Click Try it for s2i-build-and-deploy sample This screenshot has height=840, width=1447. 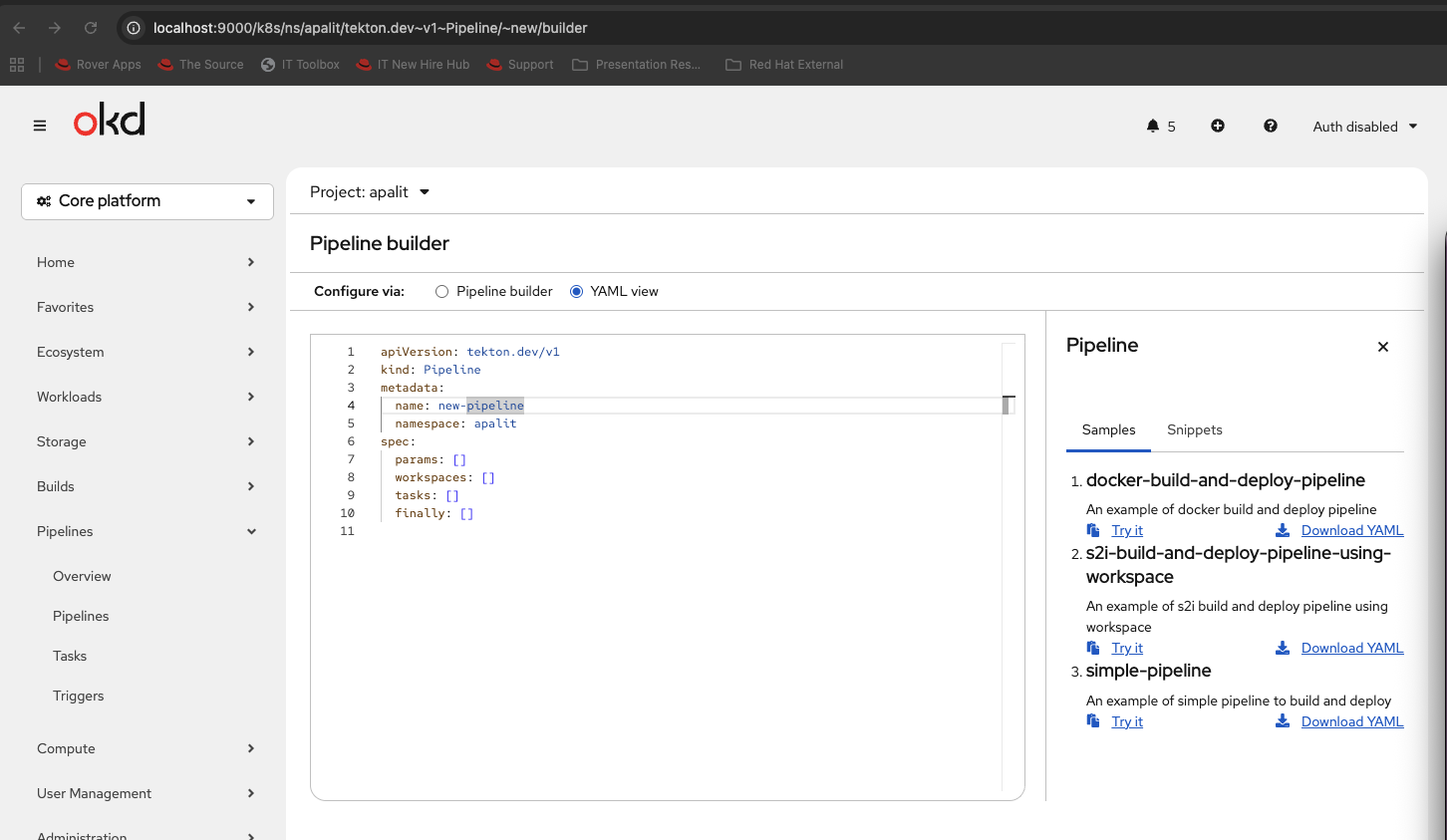1127,648
